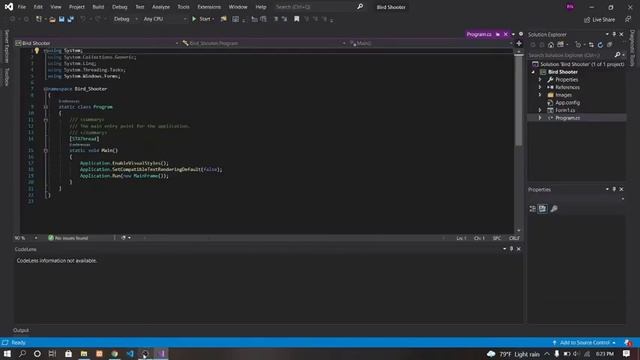Click the Navigate Backward arrow icon
Image resolution: width=640 pixels, height=360 pixels.
pos(13,19)
